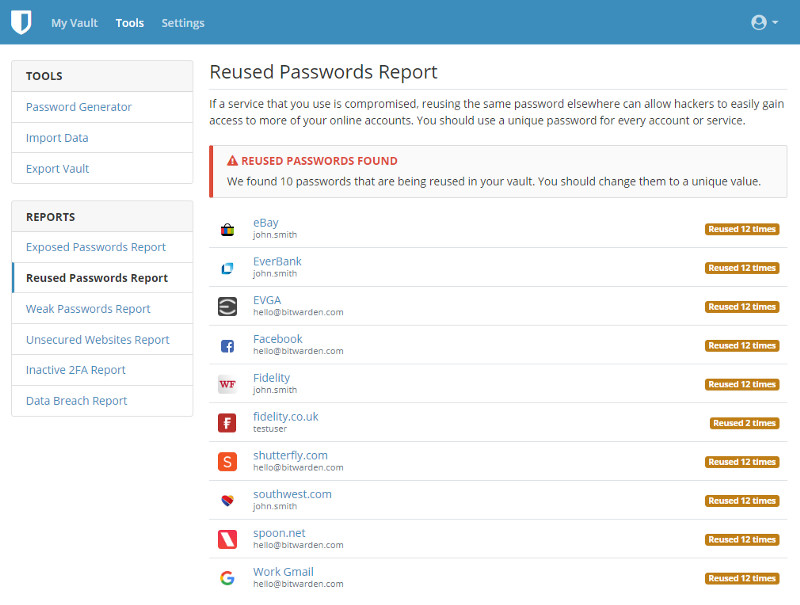
Task: Click the Bitwarden shield logo
Action: pos(21,22)
